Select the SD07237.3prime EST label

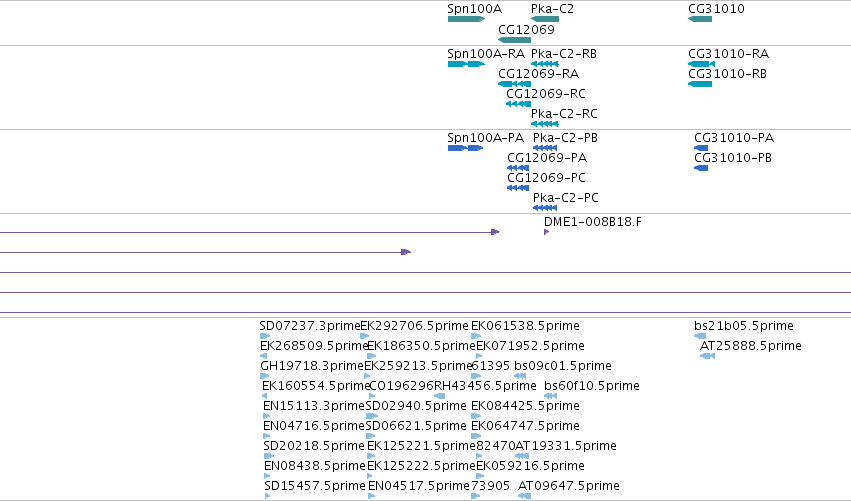310,326
